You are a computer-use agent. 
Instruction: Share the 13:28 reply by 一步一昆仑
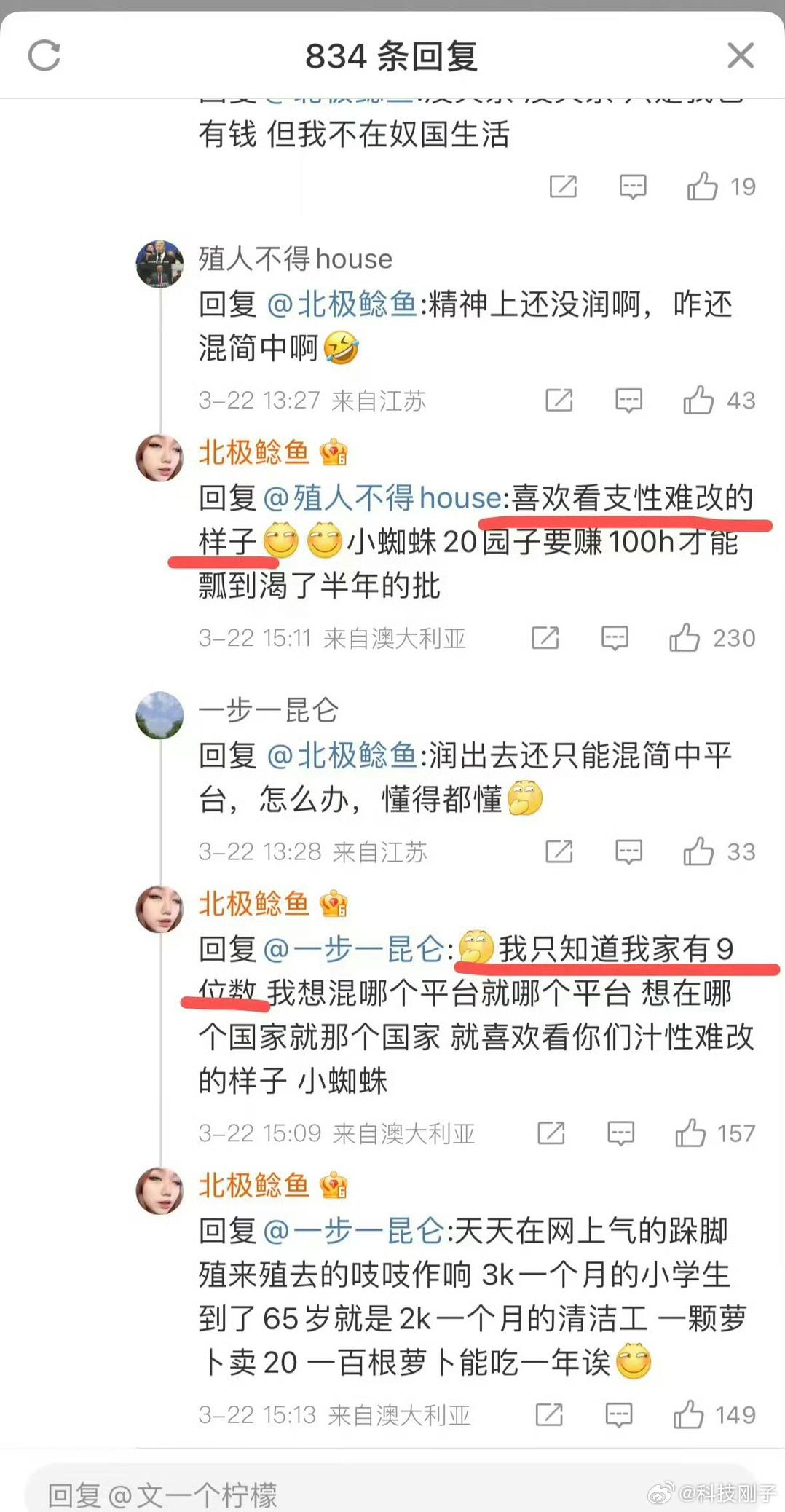tap(559, 851)
